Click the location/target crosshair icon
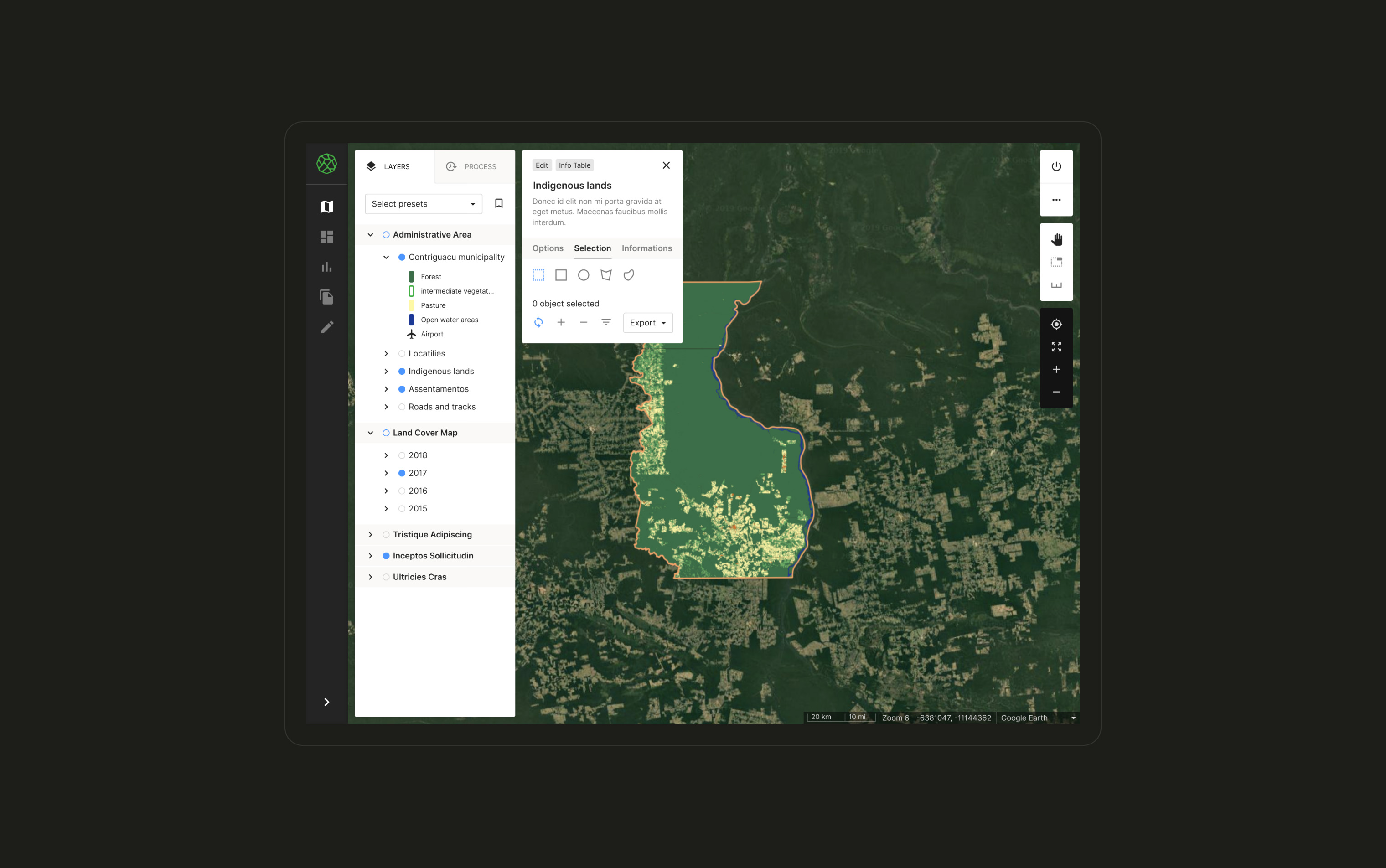The height and width of the screenshot is (868, 1386). coord(1057,324)
